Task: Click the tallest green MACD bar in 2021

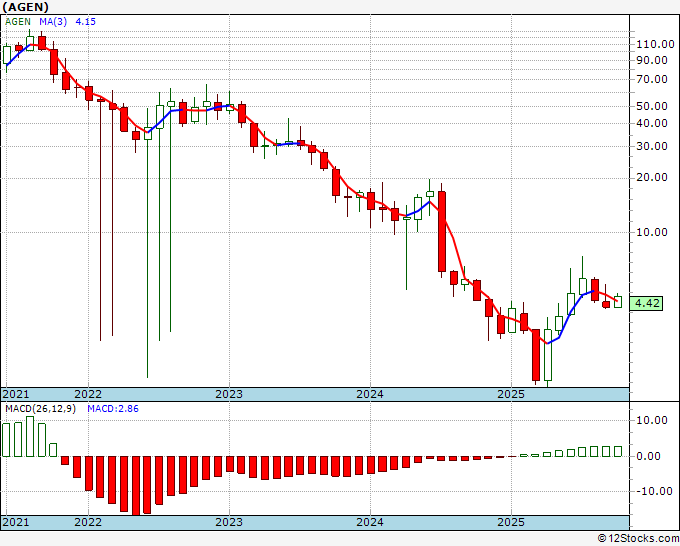Action: 30,436
